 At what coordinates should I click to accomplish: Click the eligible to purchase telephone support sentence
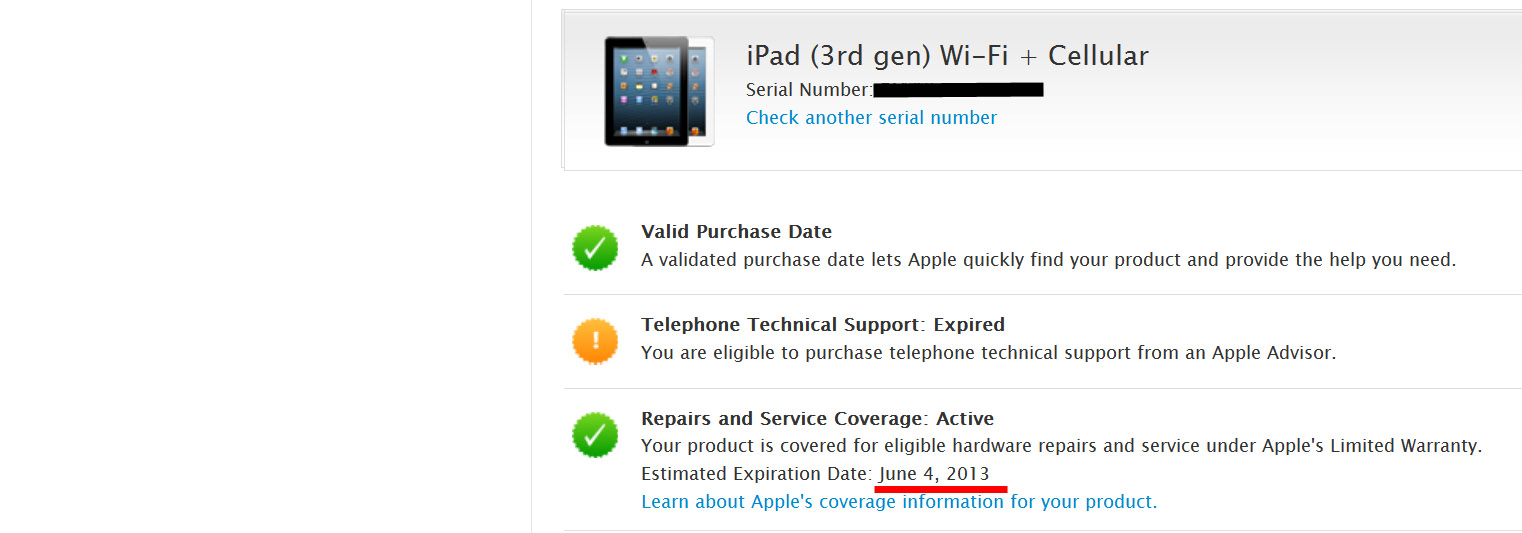click(x=988, y=353)
